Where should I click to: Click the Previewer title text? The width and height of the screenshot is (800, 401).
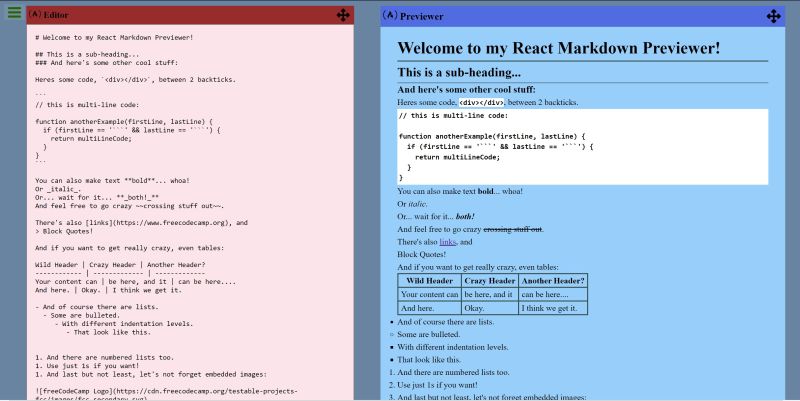[x=421, y=16]
